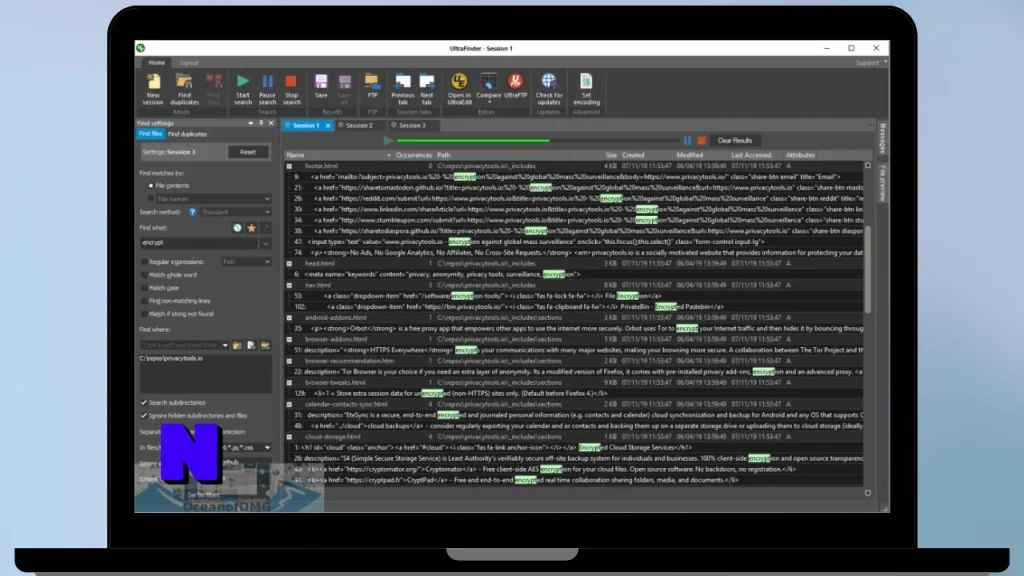Switch to the Session 2 tab
This screenshot has height=576, width=1024.
[x=359, y=125]
